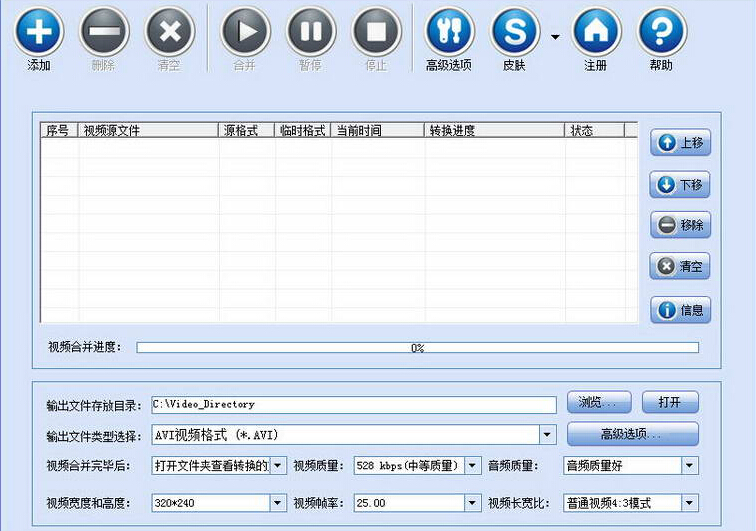This screenshot has width=756, height=531.
Task: Show file info with 信息 button
Action: pos(680,310)
